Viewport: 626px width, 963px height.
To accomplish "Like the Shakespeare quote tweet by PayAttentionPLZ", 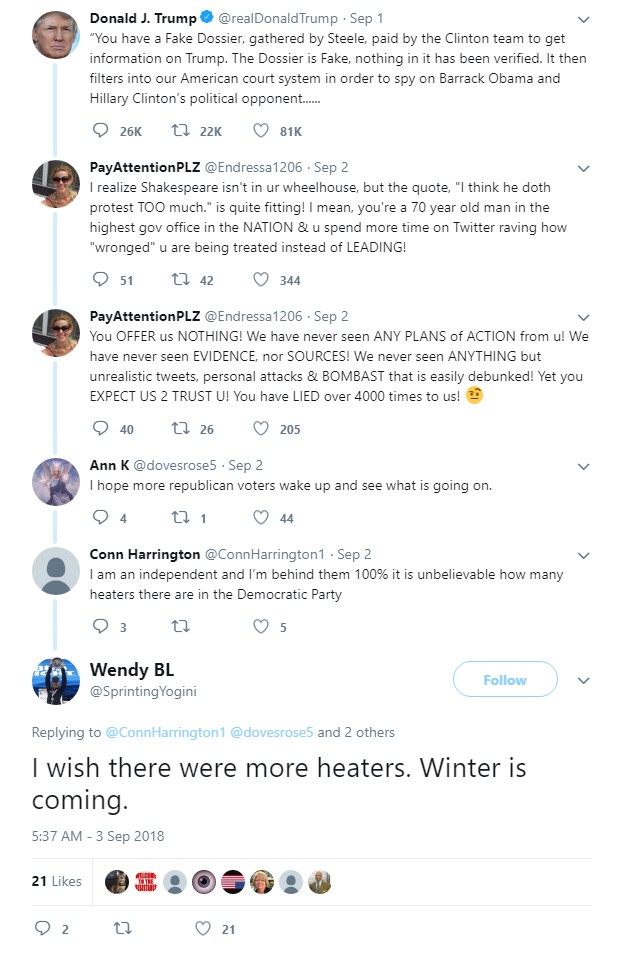I will coord(261,280).
